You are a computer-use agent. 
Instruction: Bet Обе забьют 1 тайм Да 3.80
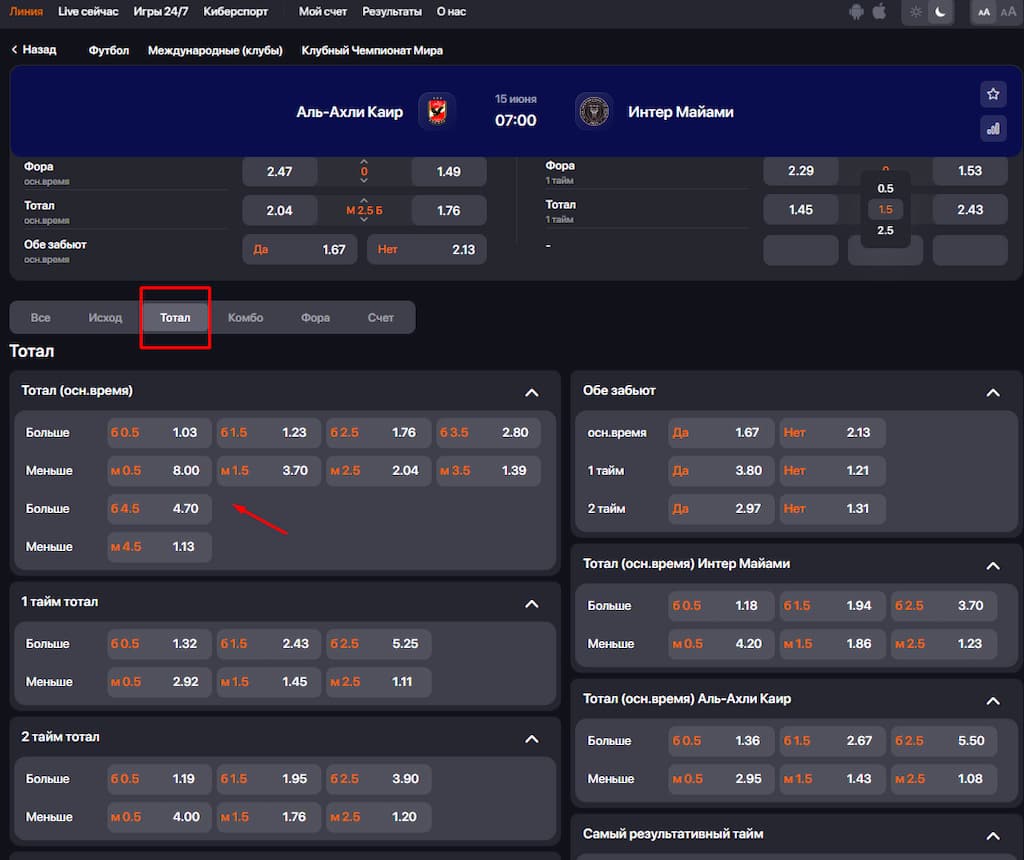point(721,470)
